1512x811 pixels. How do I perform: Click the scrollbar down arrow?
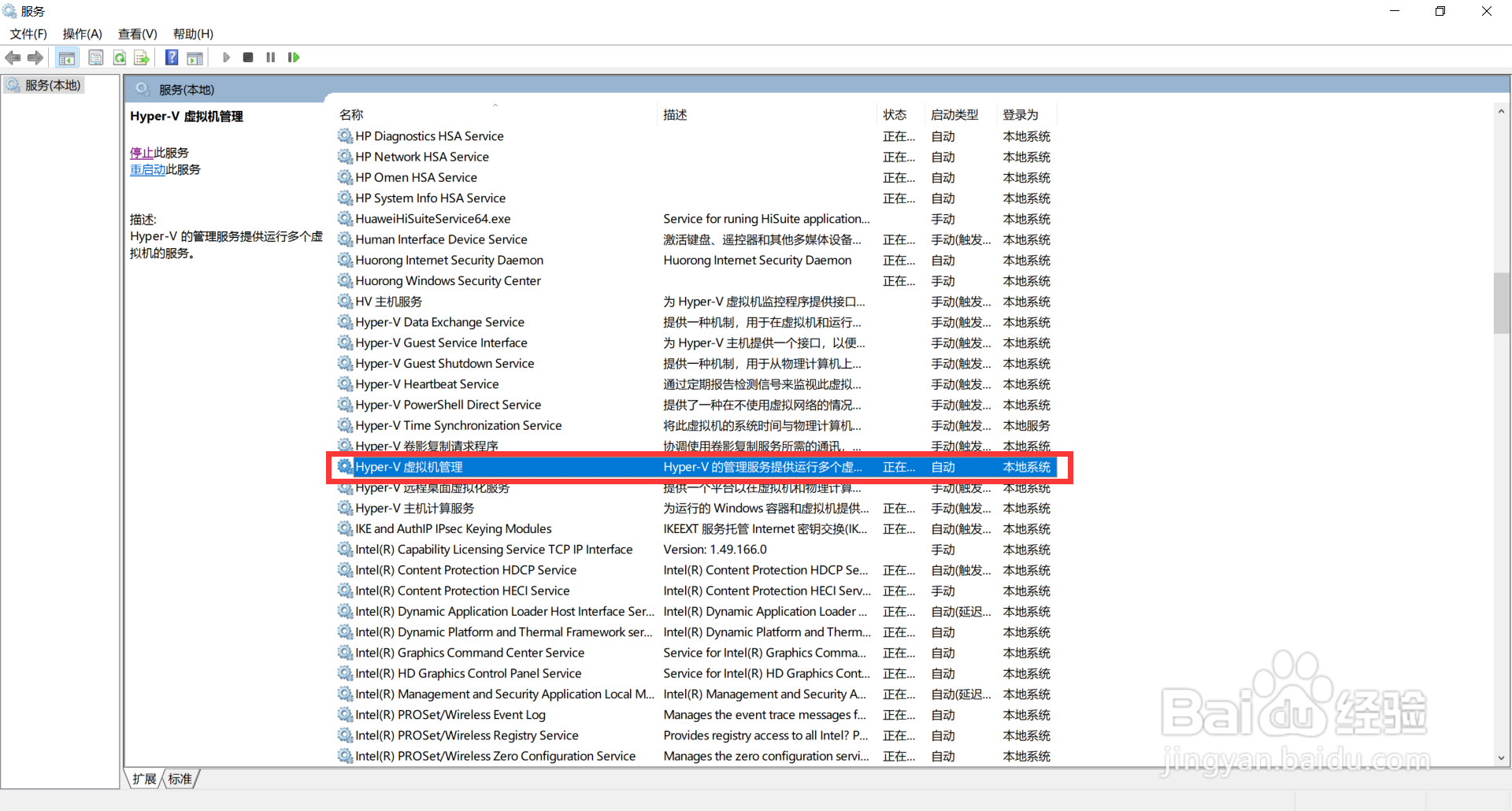[x=1501, y=757]
